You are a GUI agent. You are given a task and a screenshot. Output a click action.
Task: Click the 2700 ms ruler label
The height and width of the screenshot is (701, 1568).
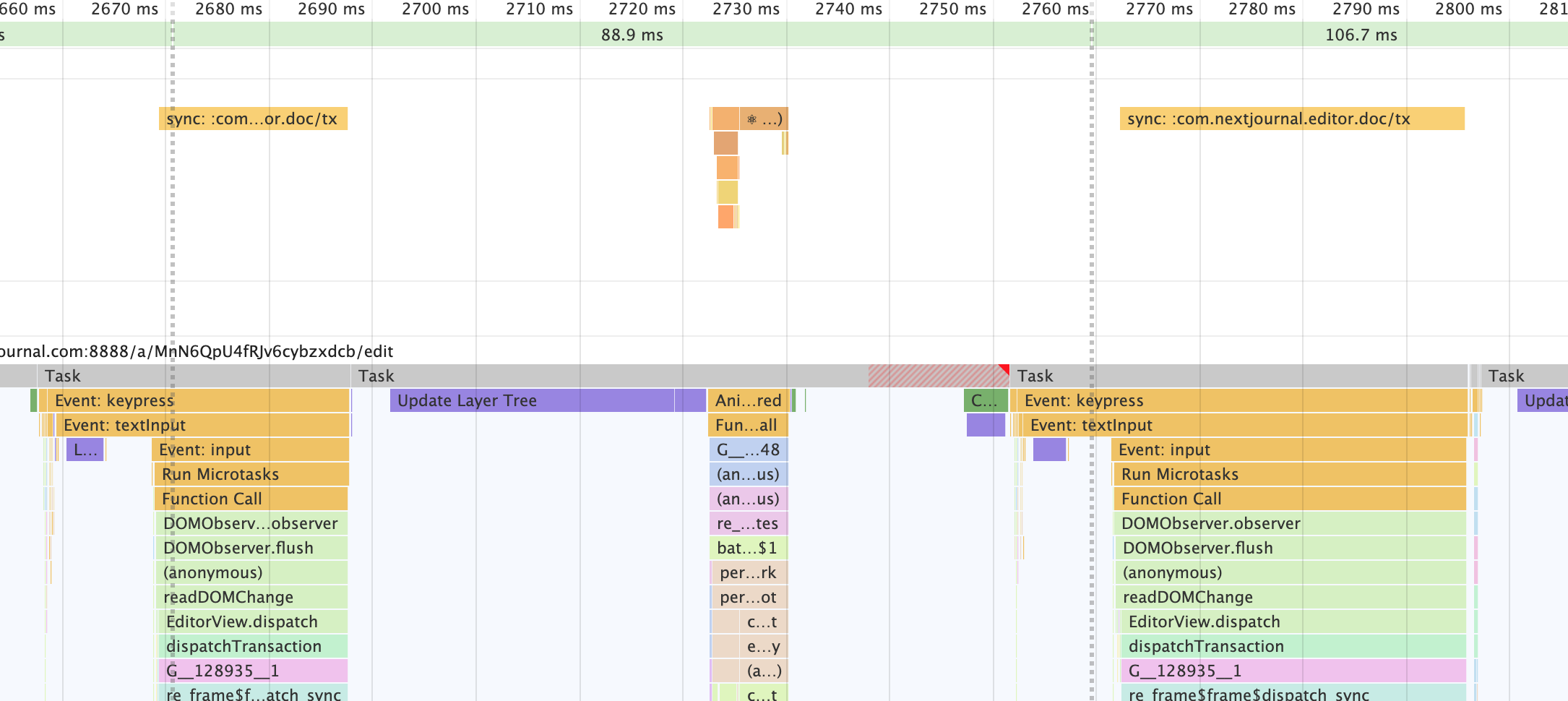coord(435,9)
